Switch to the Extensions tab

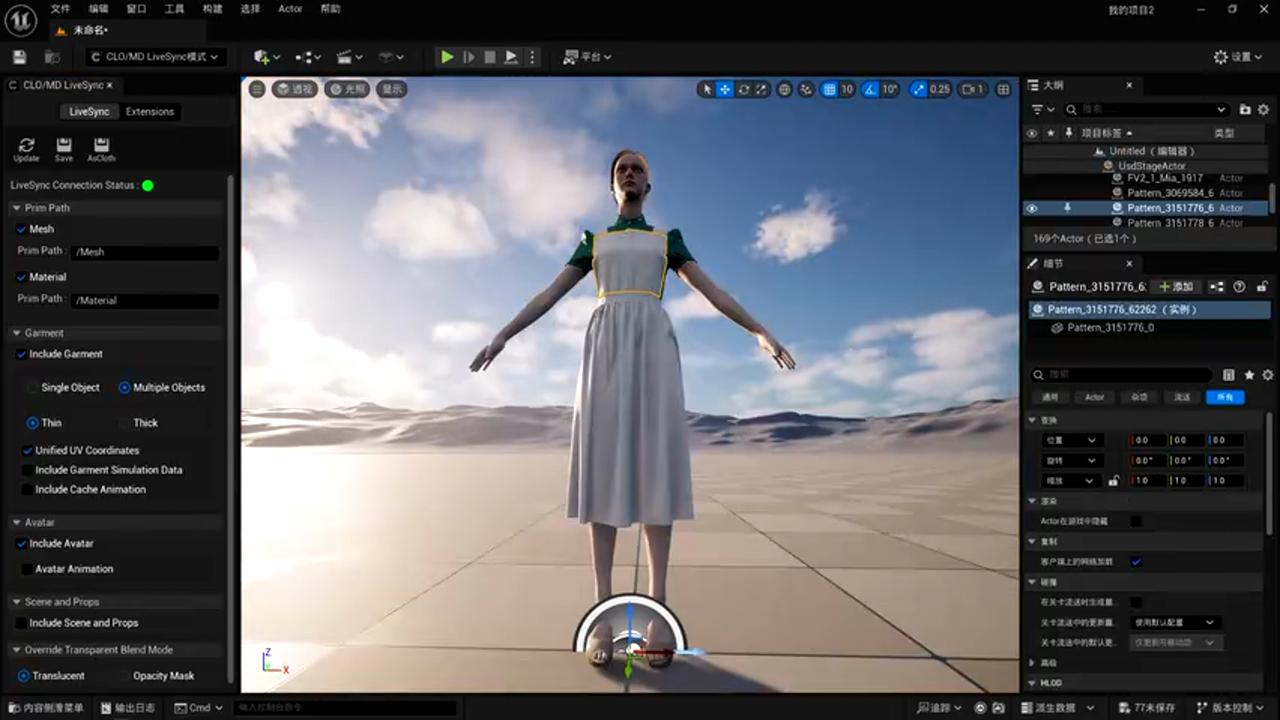click(x=150, y=111)
